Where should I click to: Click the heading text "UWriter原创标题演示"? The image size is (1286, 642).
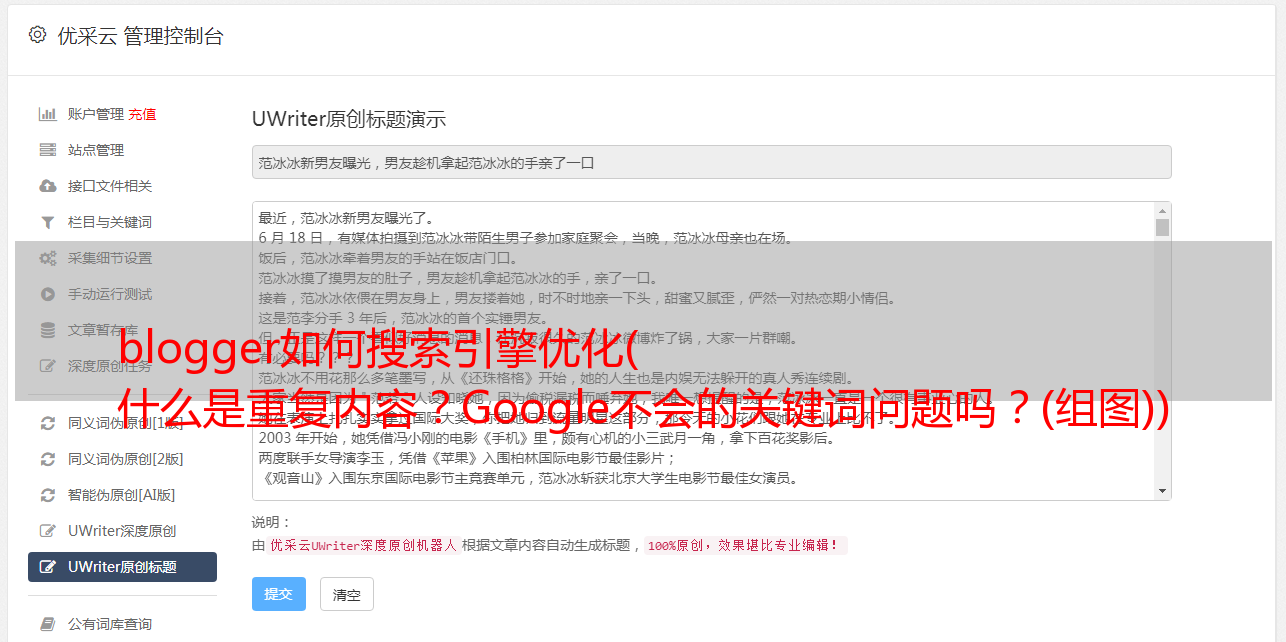349,119
